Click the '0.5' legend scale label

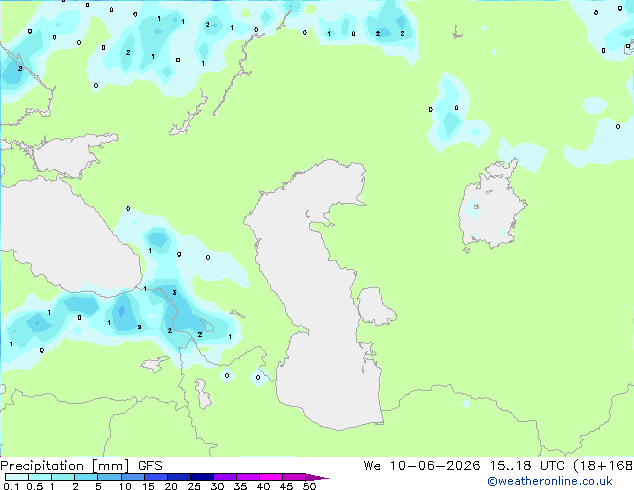(35, 486)
